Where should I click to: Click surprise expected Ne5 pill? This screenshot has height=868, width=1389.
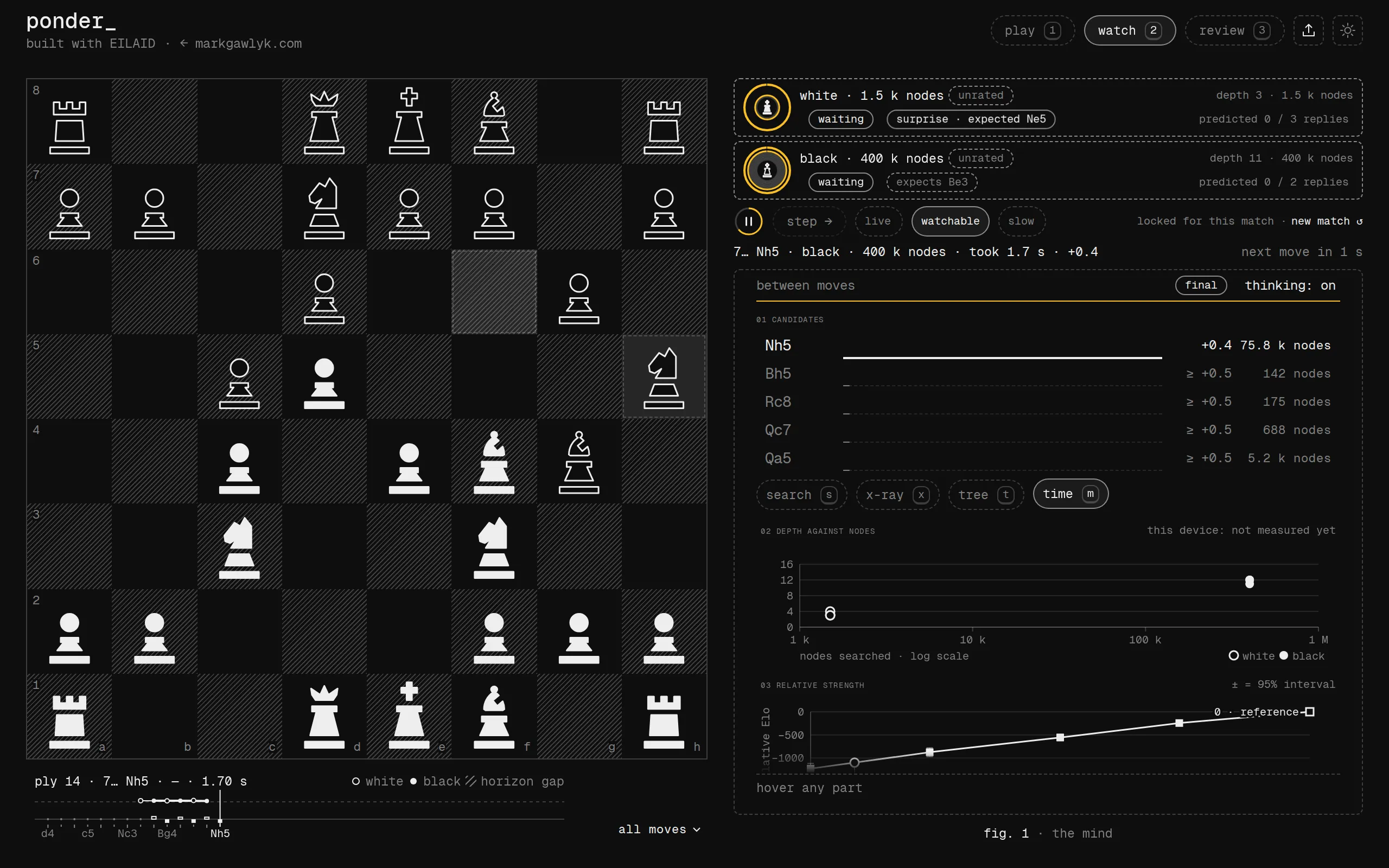pos(971,119)
